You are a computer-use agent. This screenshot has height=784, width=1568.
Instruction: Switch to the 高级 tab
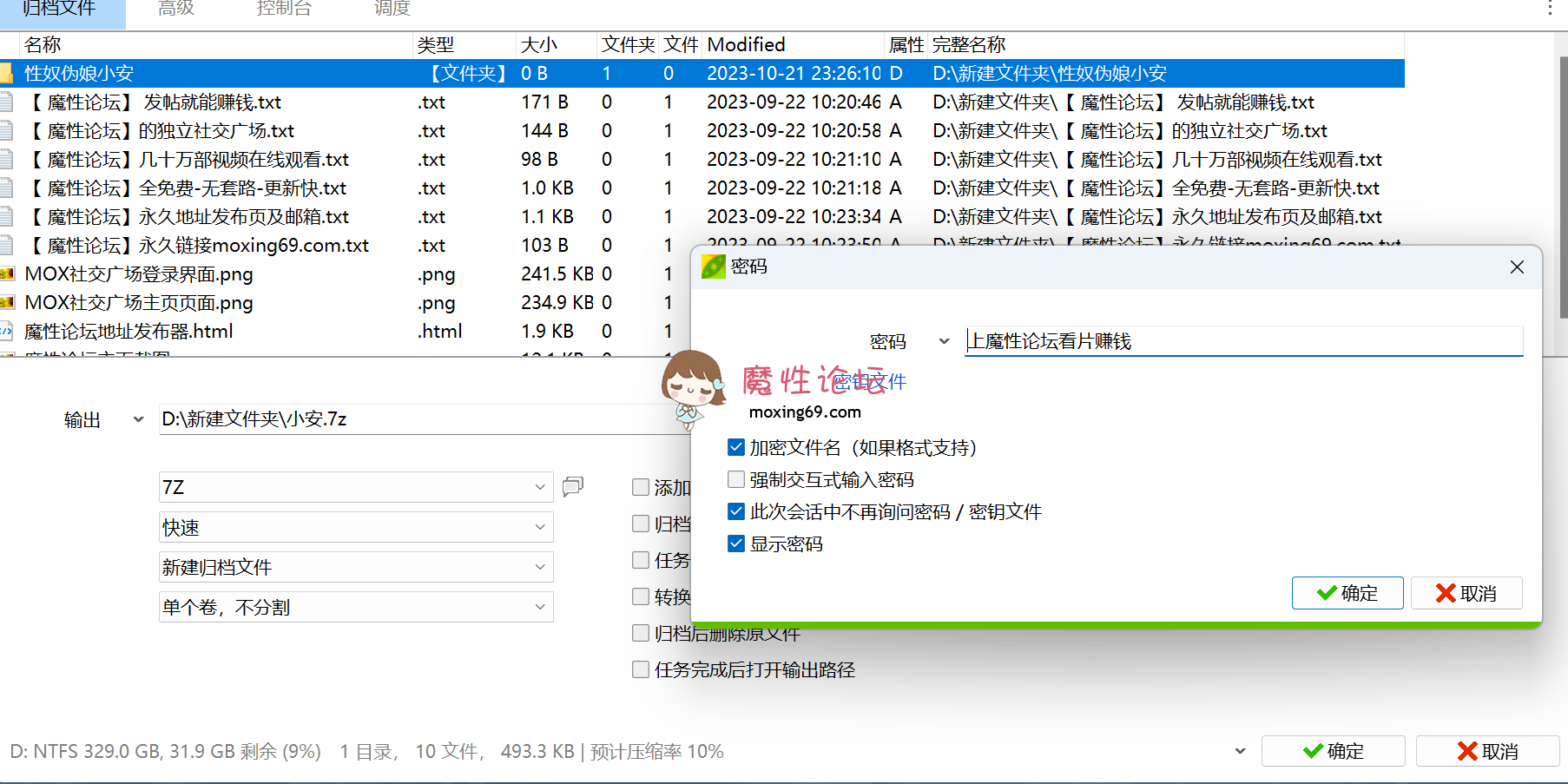[x=175, y=10]
